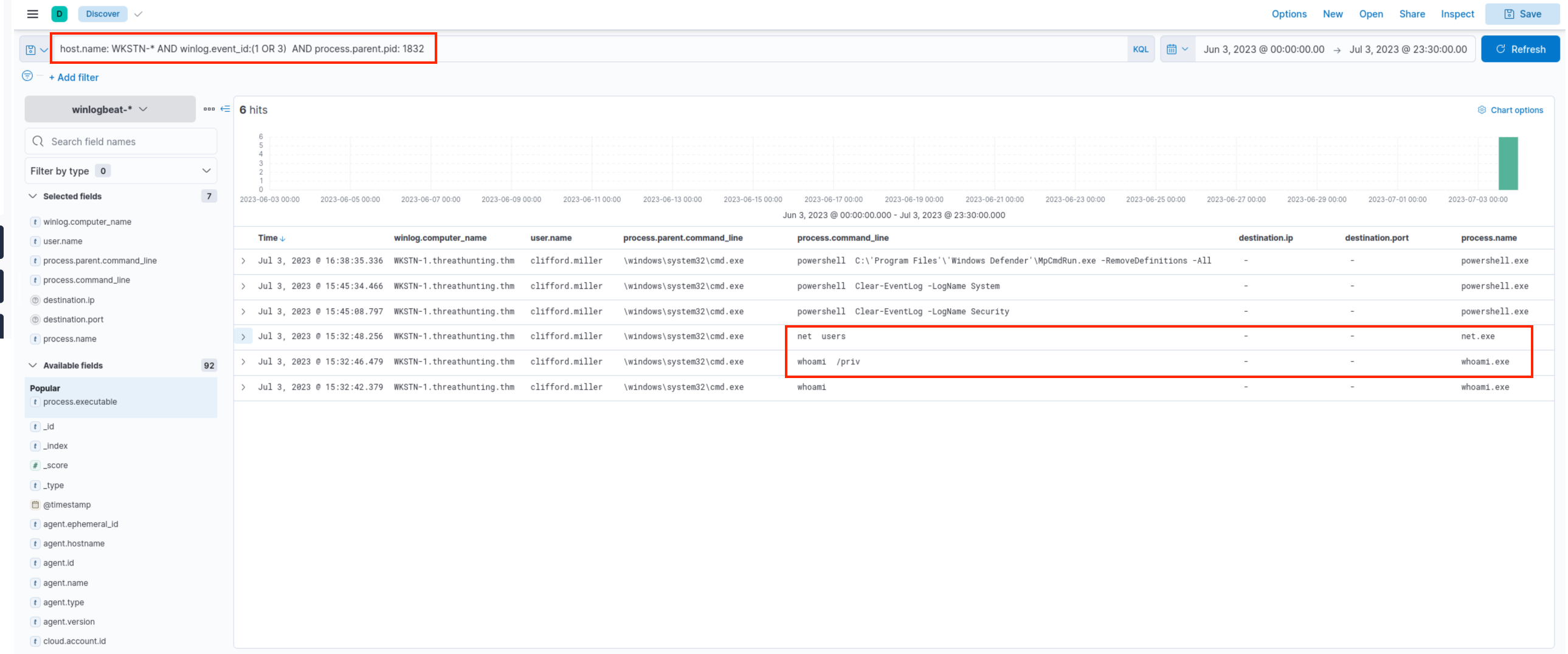The height and width of the screenshot is (654, 1568).
Task: Click the destination.ip column header
Action: pyautogui.click(x=1265, y=238)
